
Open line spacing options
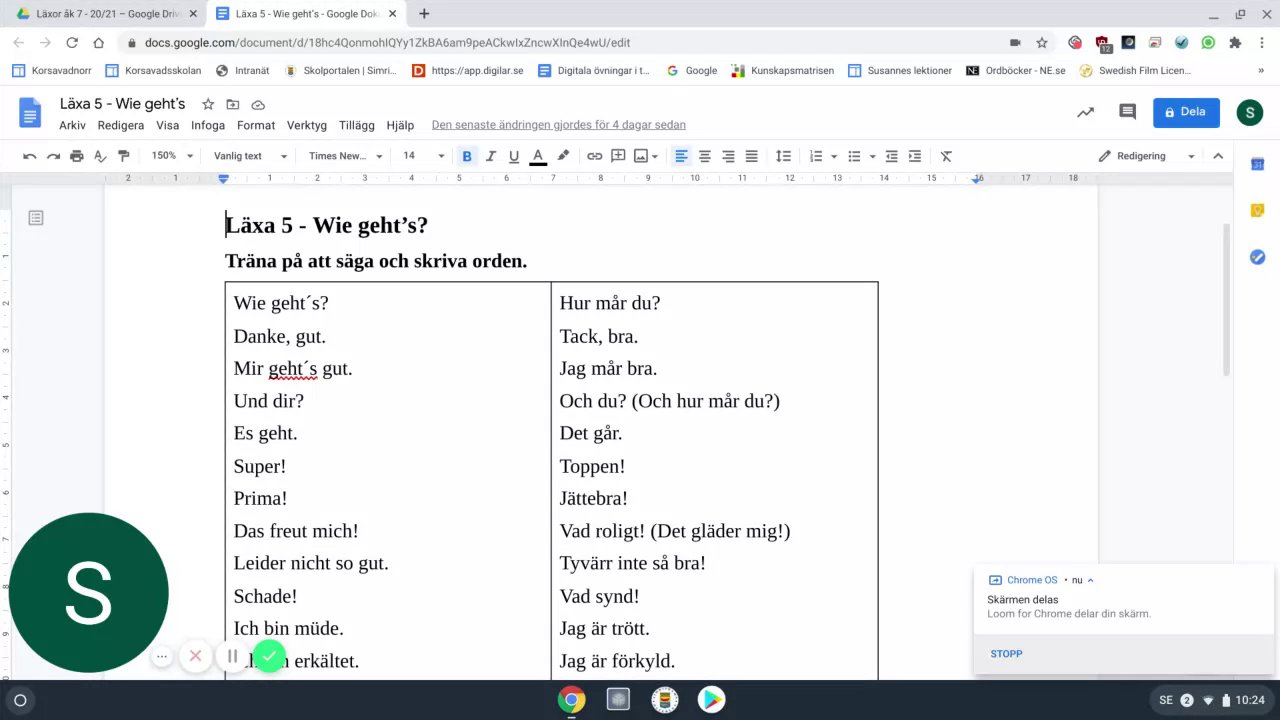point(783,156)
